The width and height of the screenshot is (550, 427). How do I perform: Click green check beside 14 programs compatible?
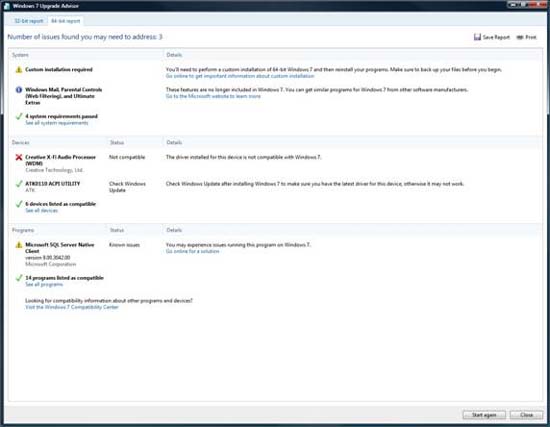[x=19, y=278]
